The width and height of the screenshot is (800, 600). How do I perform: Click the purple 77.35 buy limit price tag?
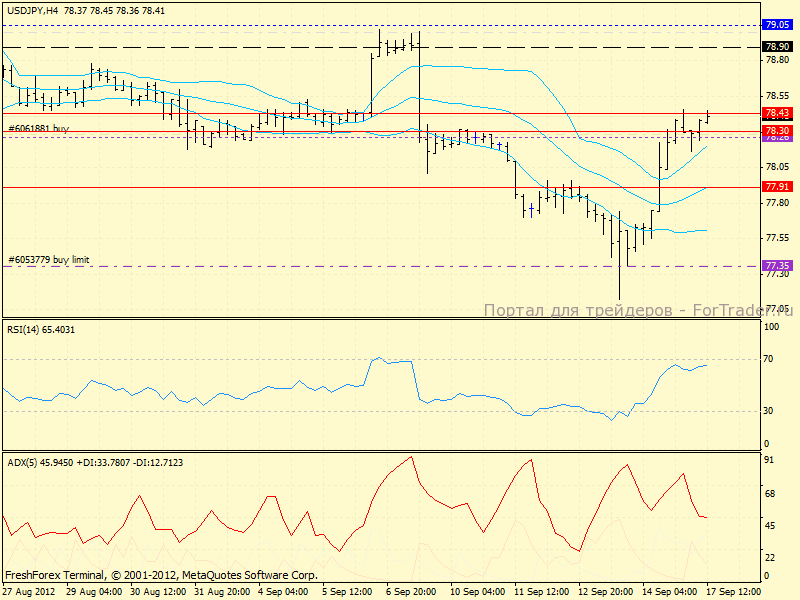tap(777, 266)
